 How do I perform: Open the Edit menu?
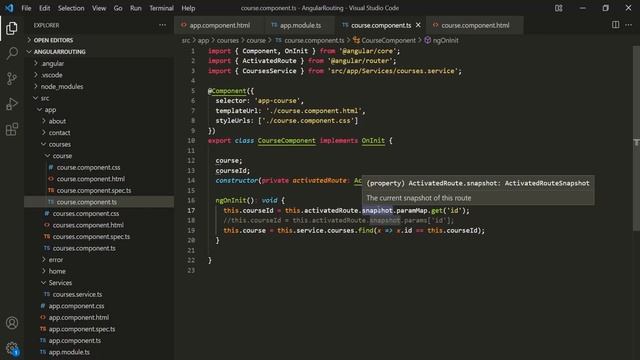click(x=44, y=8)
